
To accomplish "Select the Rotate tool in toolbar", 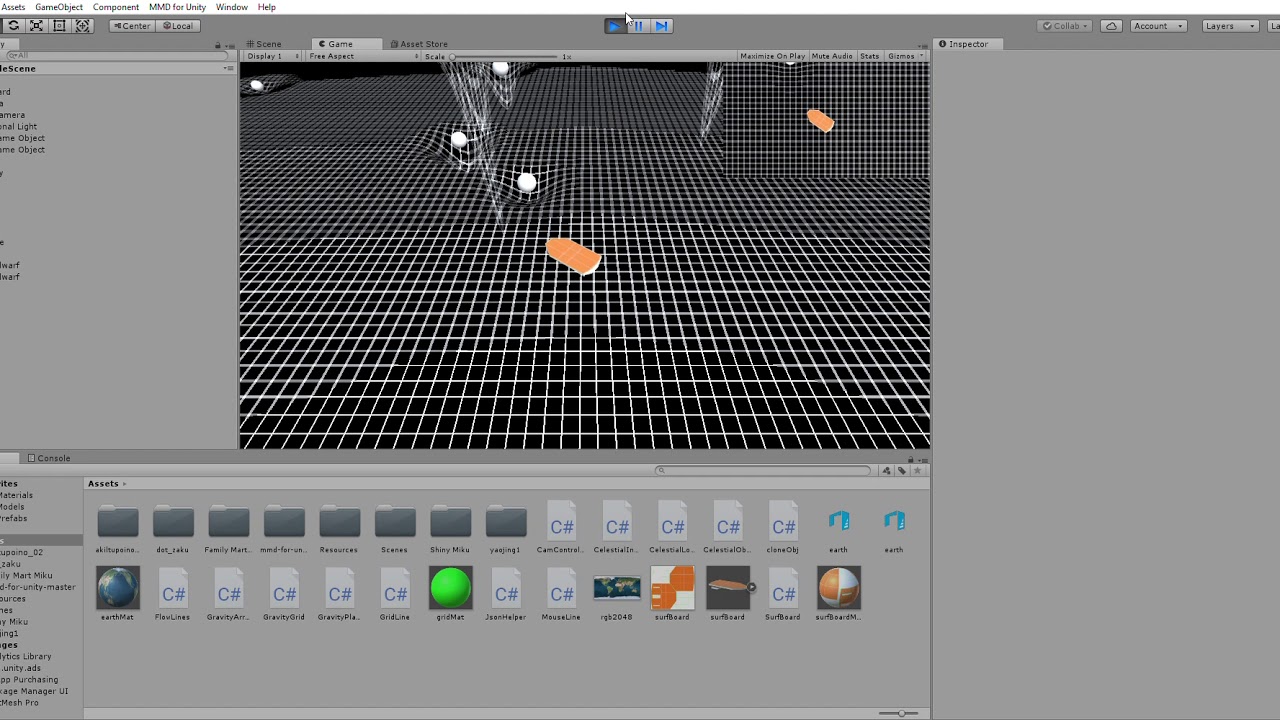I will 13,26.
